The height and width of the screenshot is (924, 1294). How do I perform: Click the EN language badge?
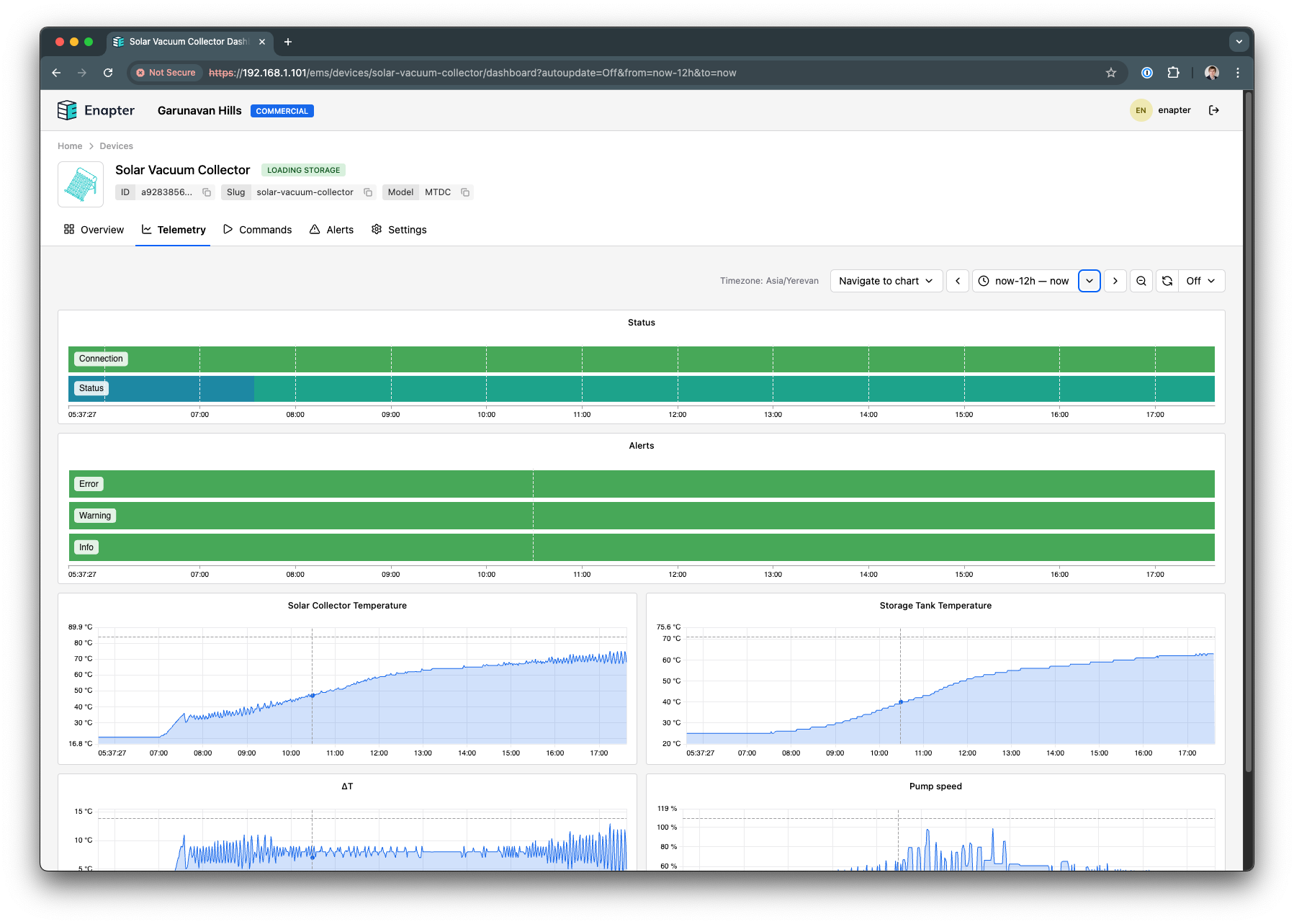[1141, 110]
